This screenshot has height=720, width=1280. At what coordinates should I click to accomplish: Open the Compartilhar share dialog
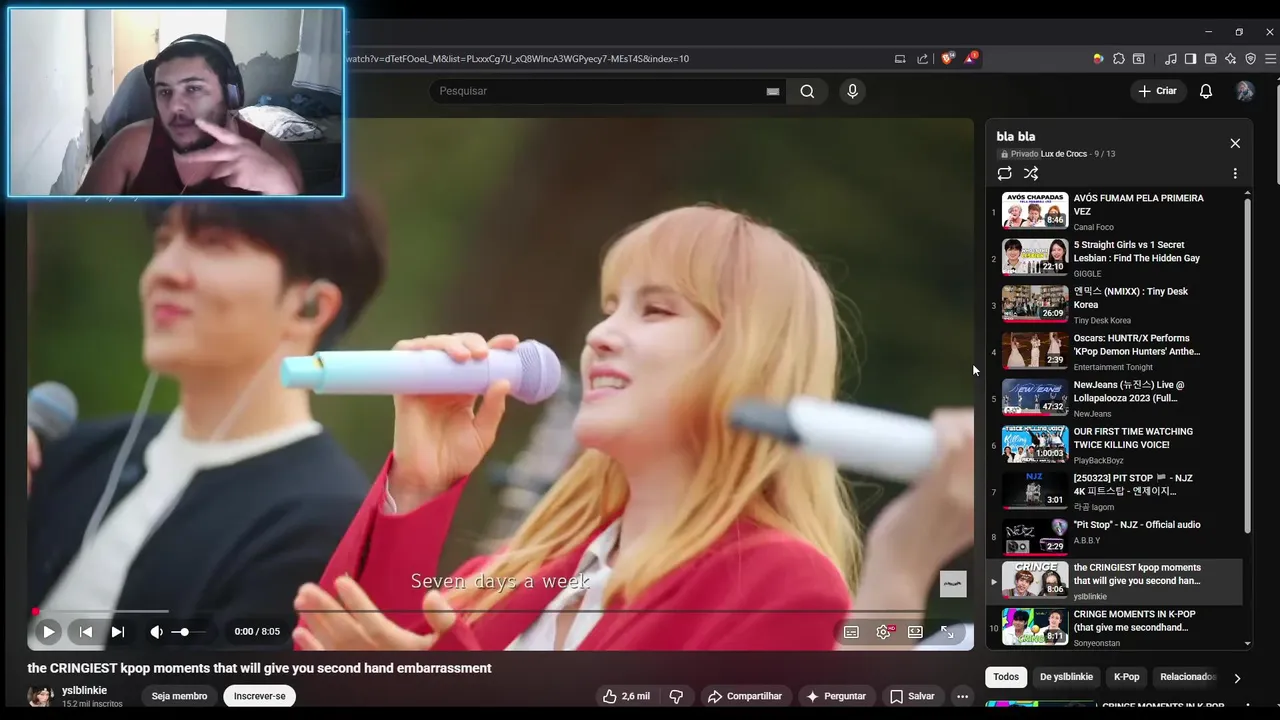(744, 696)
